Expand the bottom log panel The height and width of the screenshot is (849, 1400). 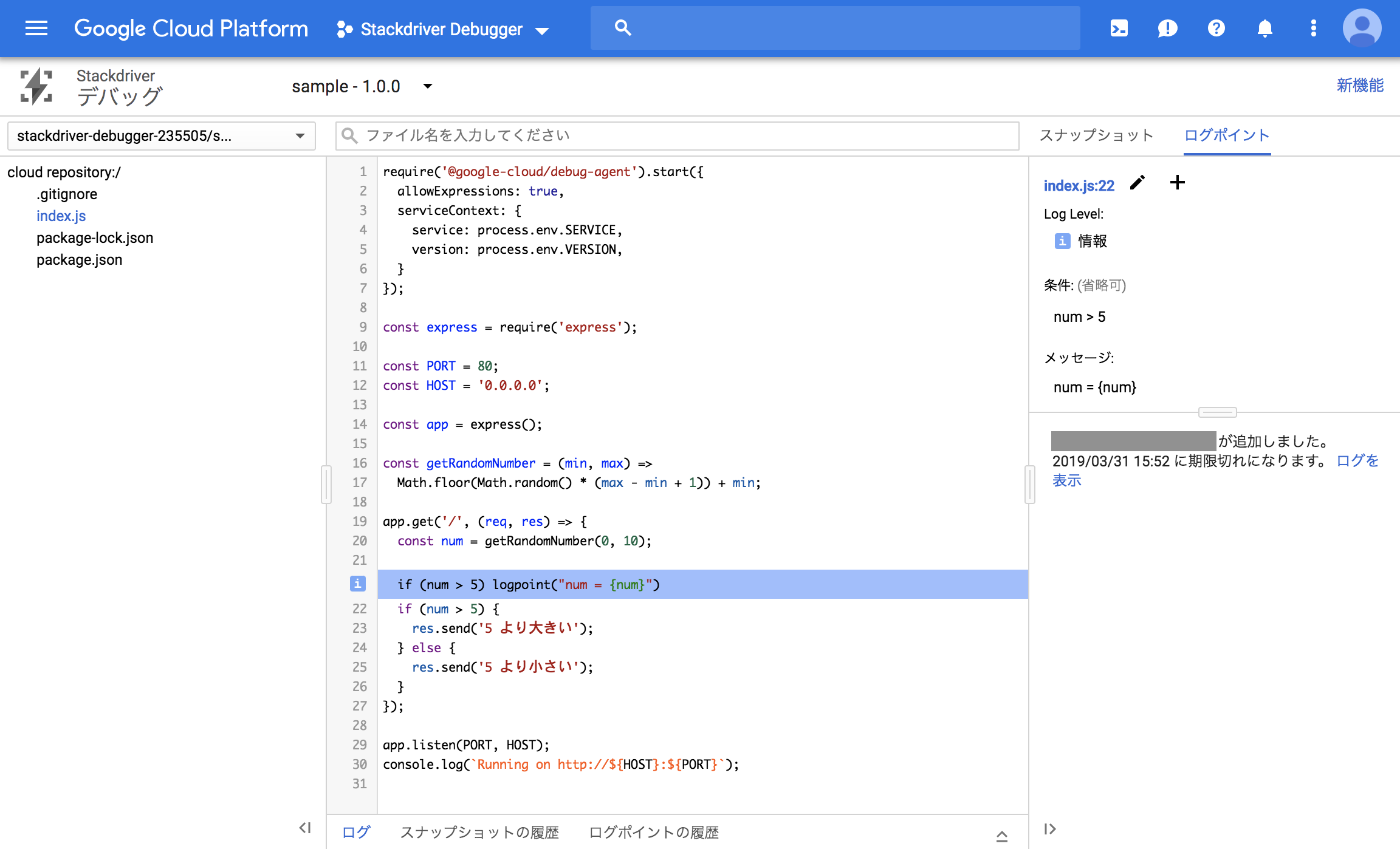(1002, 836)
